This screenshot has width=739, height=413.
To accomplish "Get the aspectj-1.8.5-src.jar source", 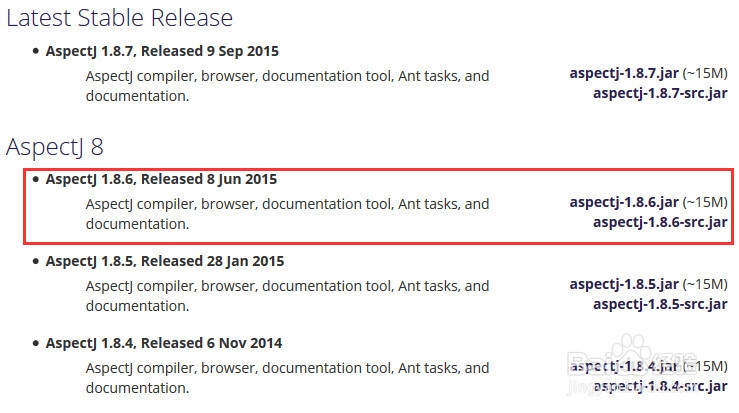I will 660,304.
